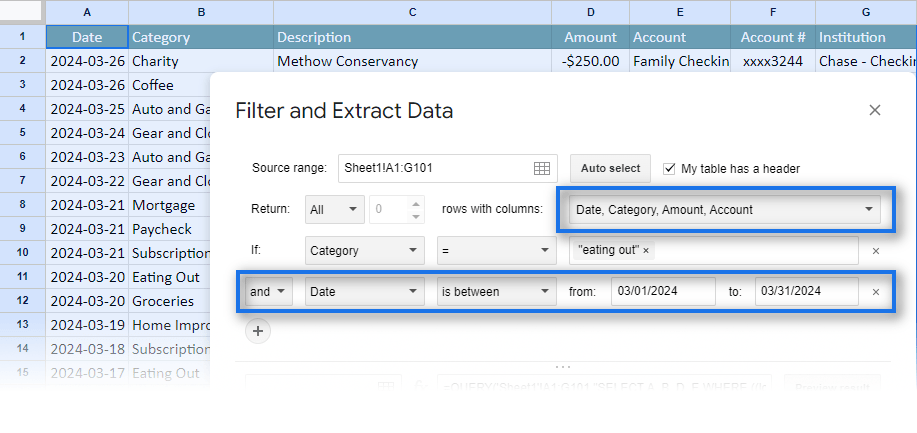The height and width of the screenshot is (433, 917).
Task: Select the corner select-all box
Action: tap(22, 12)
